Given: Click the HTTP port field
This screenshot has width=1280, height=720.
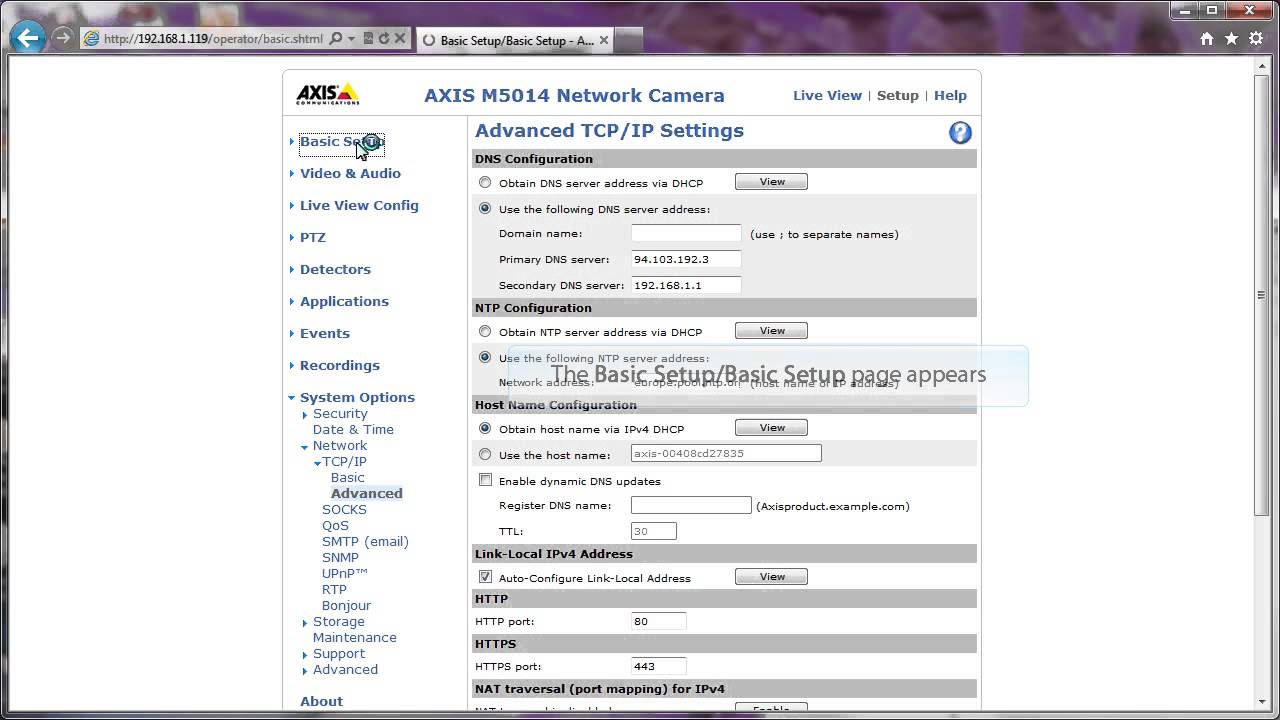Looking at the screenshot, I should pos(659,621).
